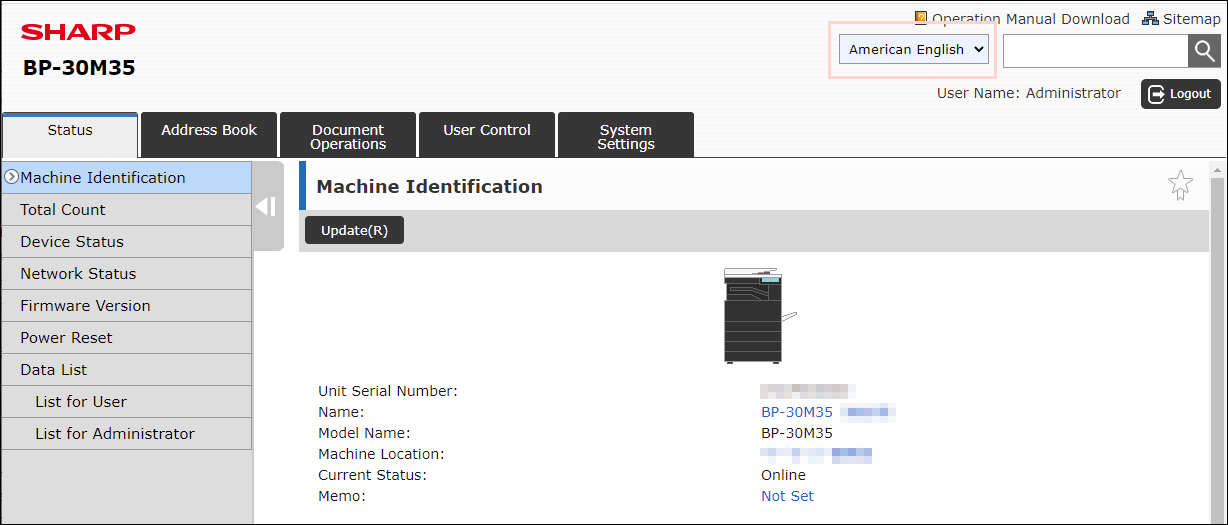Viewport: 1228px width, 525px height.
Task: Click the Sitemap icon
Action: pos(1150,19)
